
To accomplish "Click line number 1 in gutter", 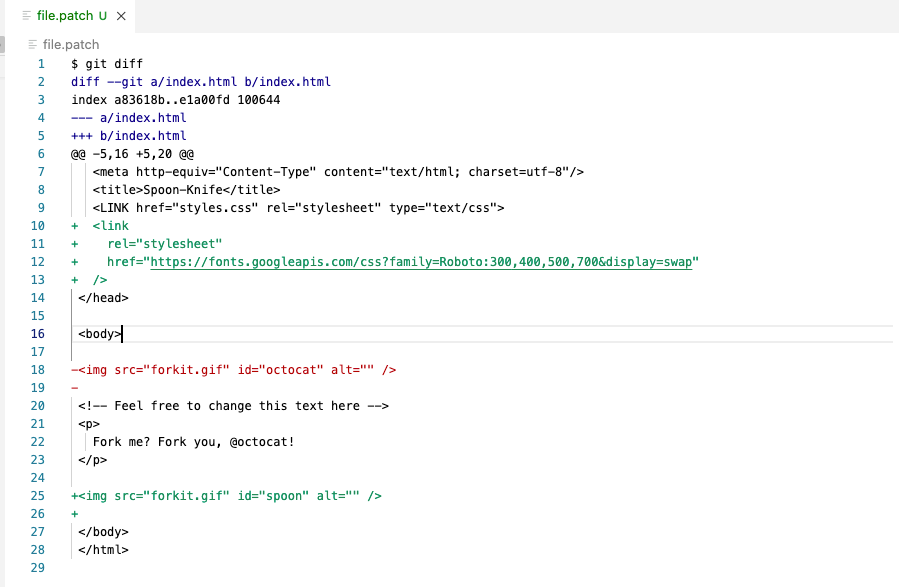I will click(x=41, y=64).
